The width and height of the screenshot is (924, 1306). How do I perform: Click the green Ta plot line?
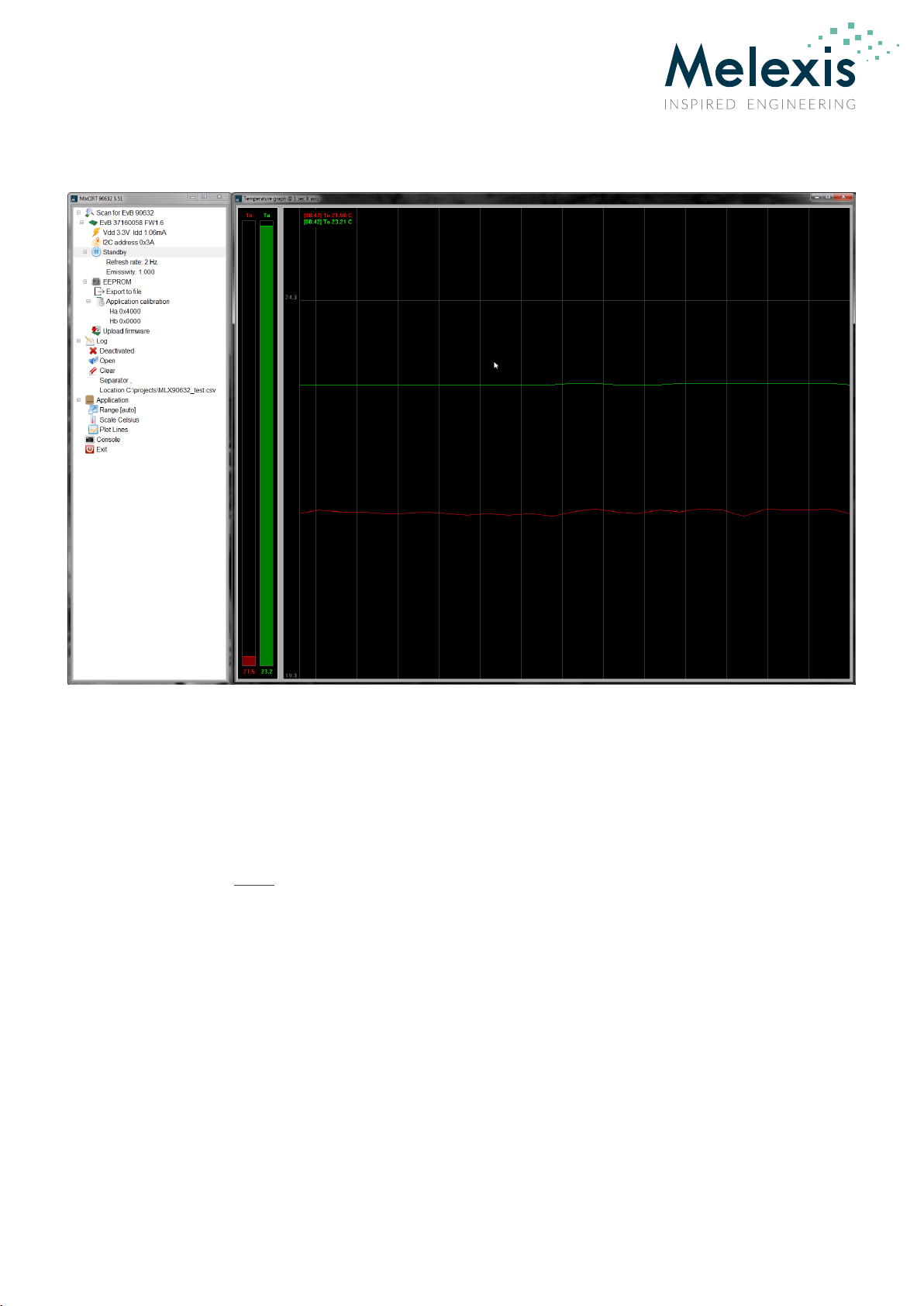tap(574, 384)
